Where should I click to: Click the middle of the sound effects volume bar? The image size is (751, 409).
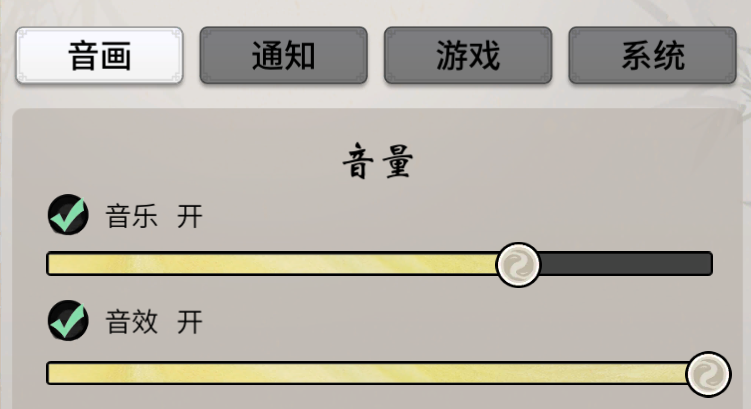click(379, 373)
